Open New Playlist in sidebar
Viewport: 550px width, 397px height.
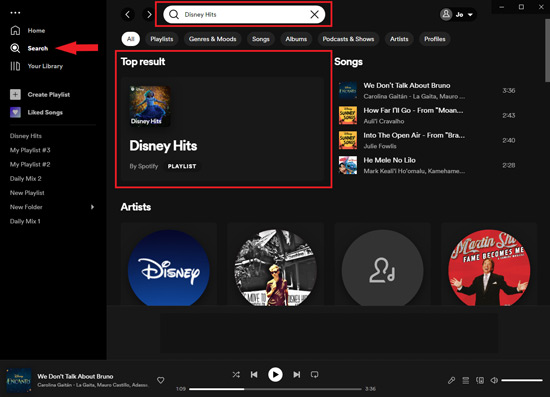click(x=27, y=193)
